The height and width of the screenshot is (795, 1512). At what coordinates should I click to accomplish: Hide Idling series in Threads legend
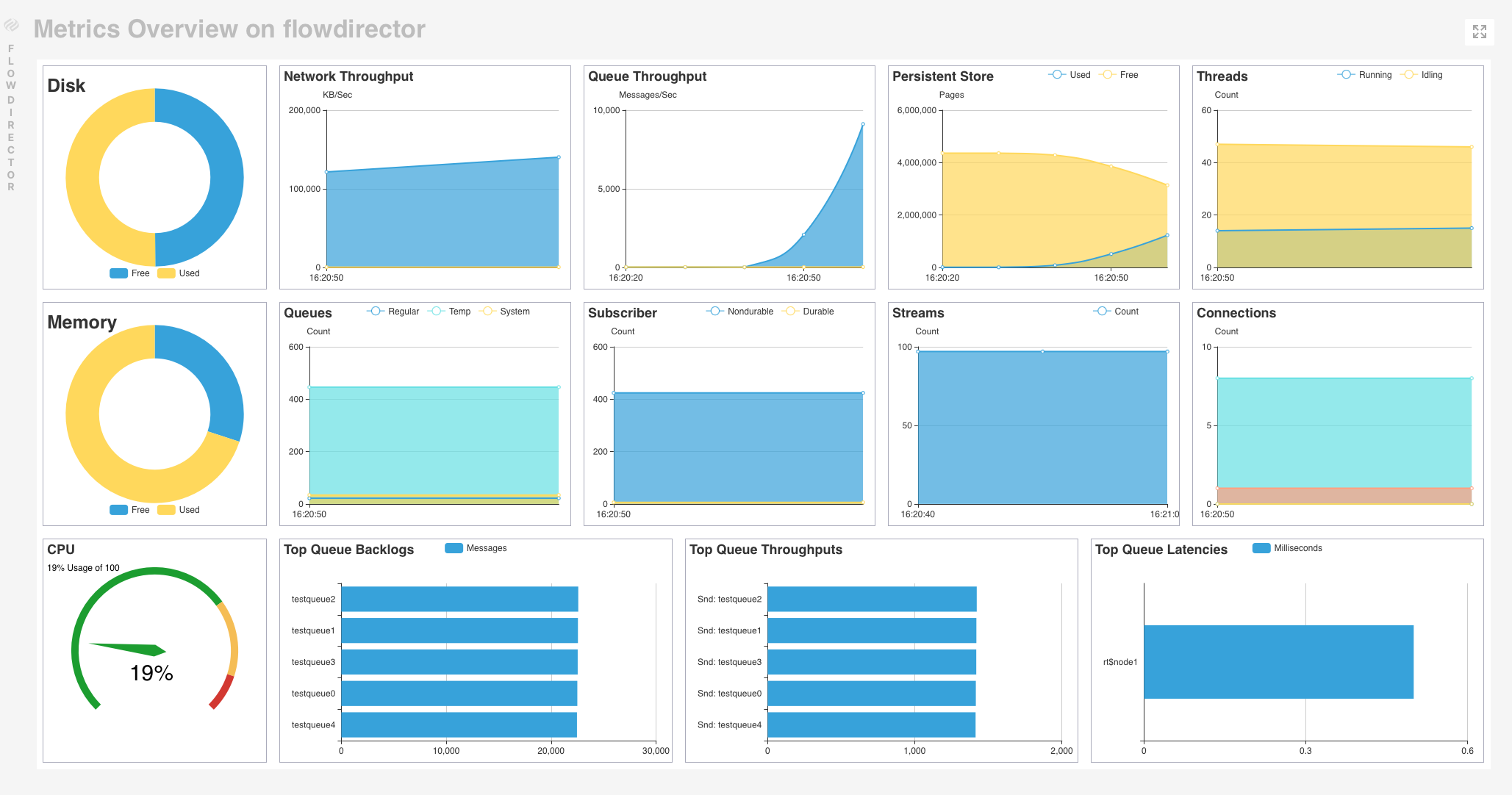pyautogui.click(x=1408, y=75)
